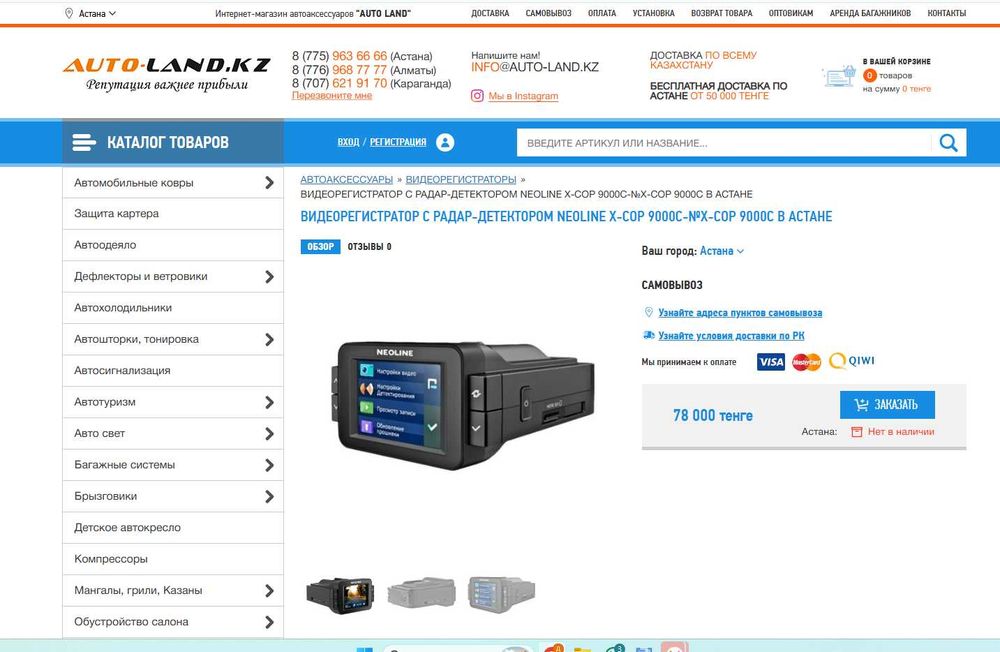Expand Автошторки, тонировка submenu arrow
The image size is (1000, 652).
coord(269,339)
